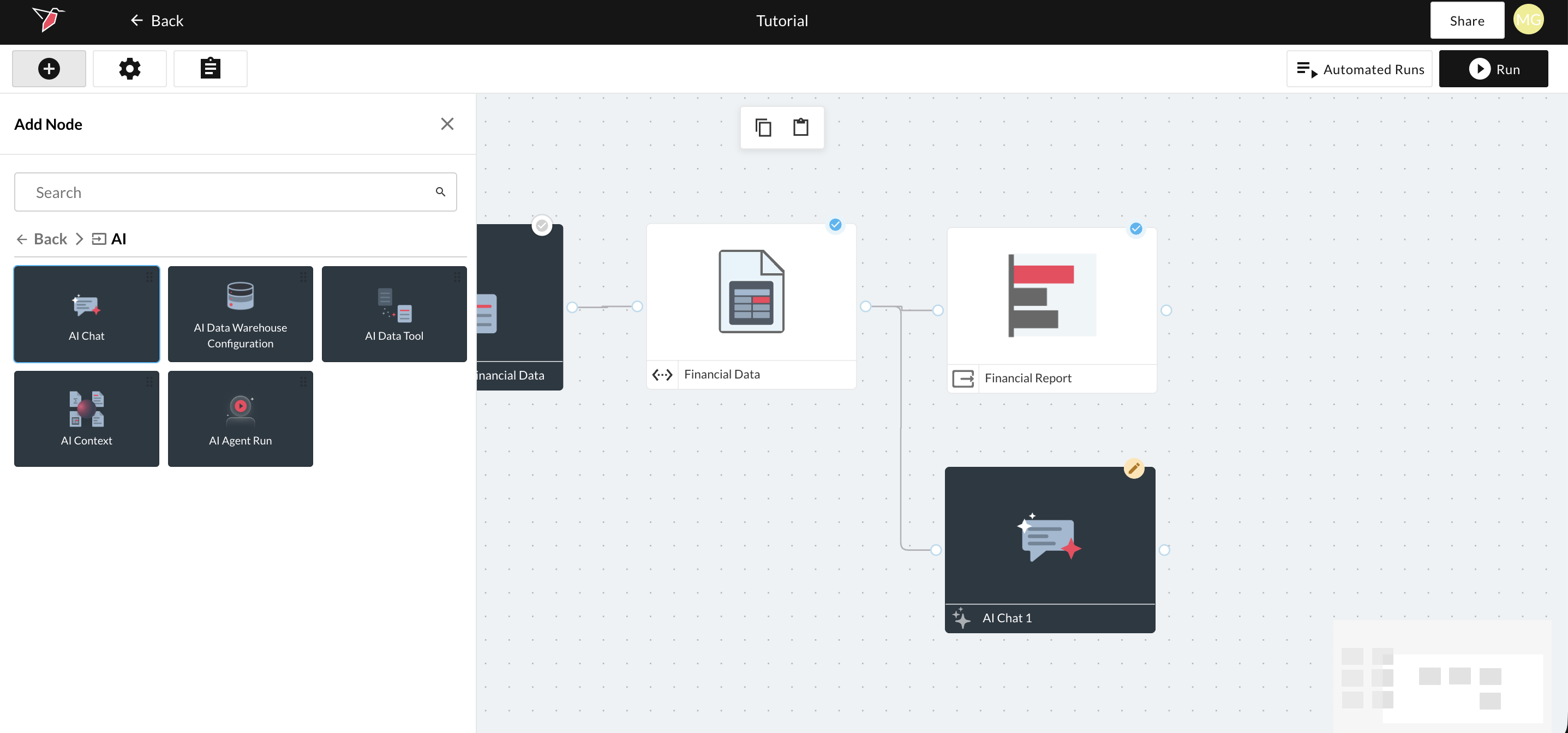
Task: Select the AI Context node tile
Action: click(86, 418)
